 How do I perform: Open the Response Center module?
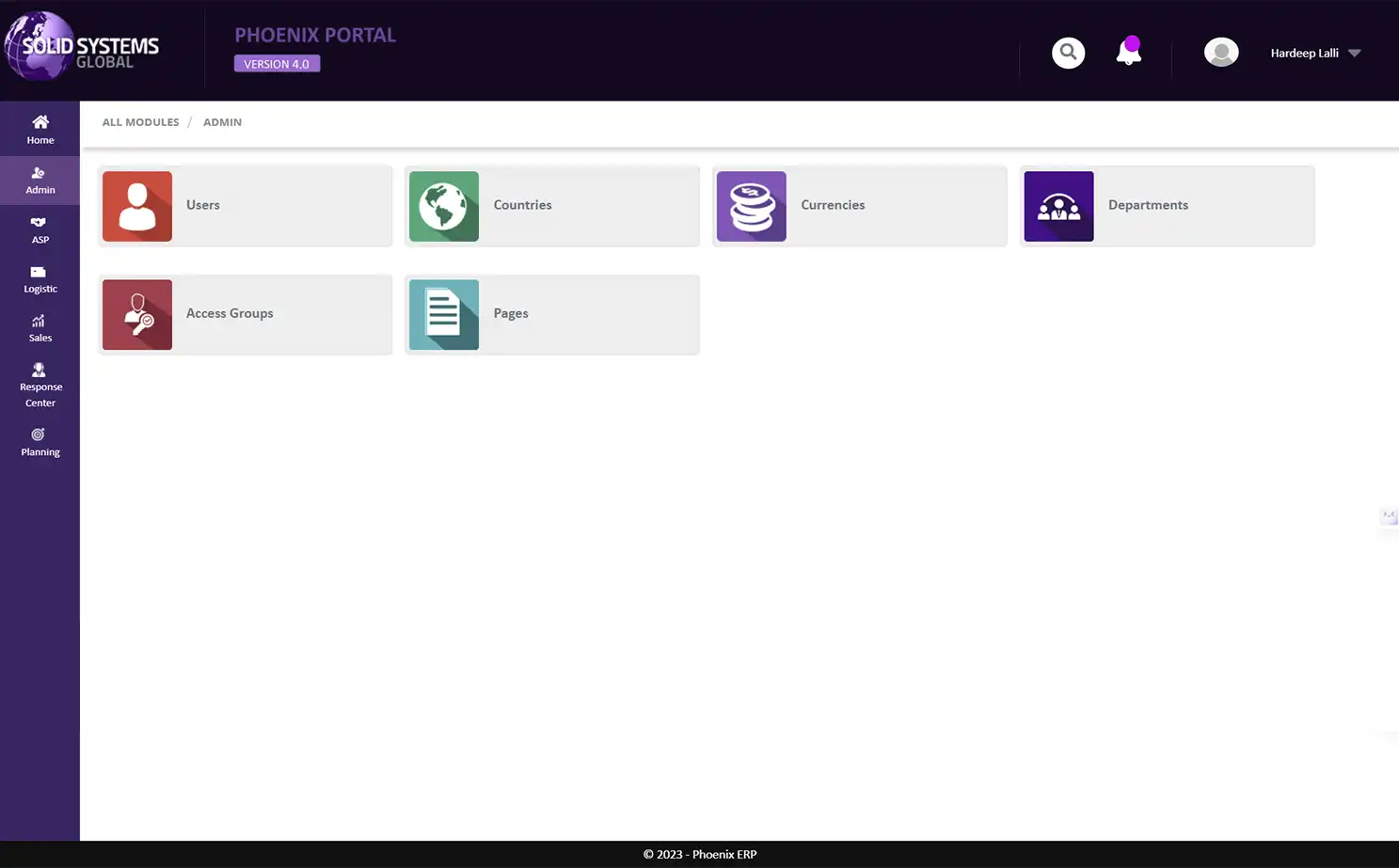click(x=40, y=385)
